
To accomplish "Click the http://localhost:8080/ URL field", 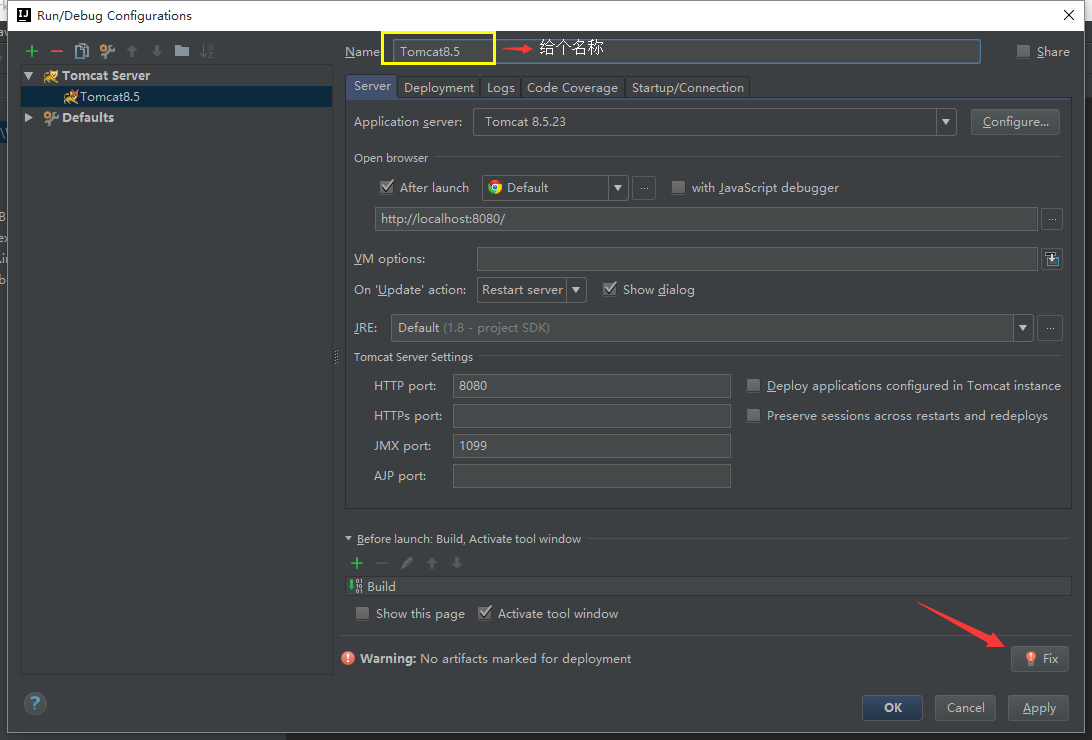I will [706, 219].
